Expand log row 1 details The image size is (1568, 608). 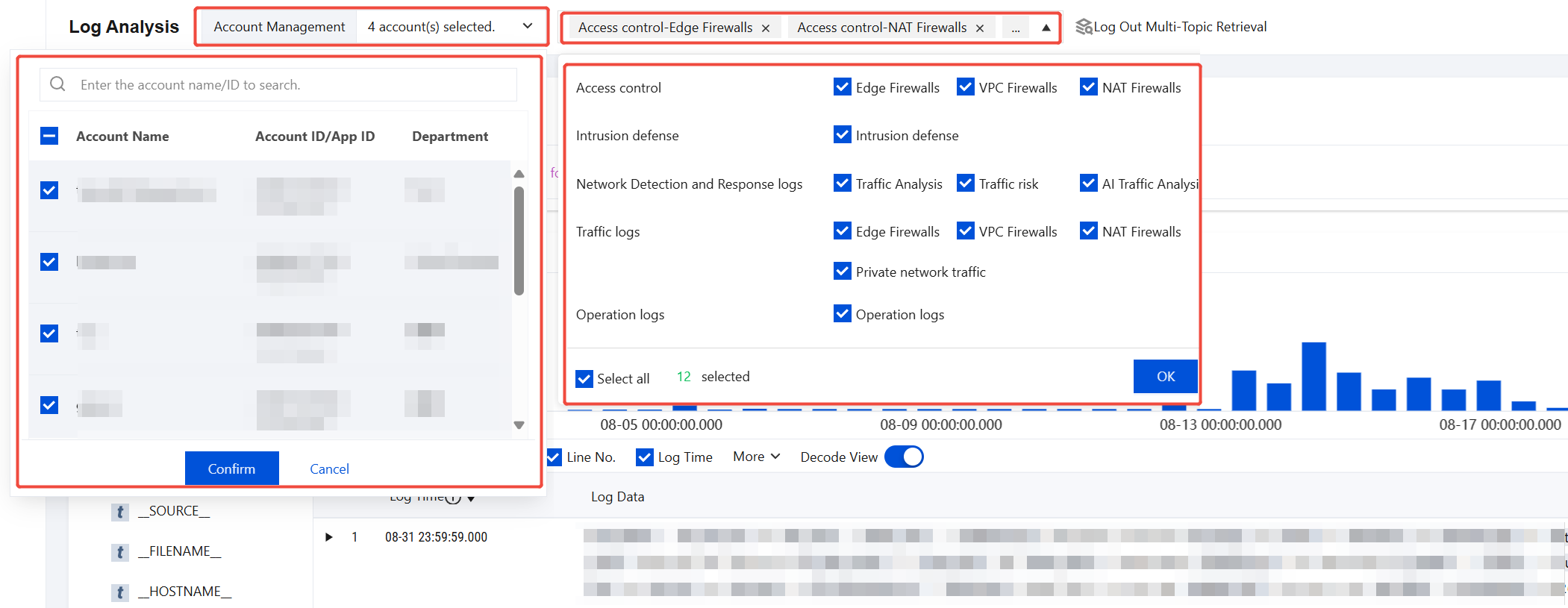tap(328, 537)
